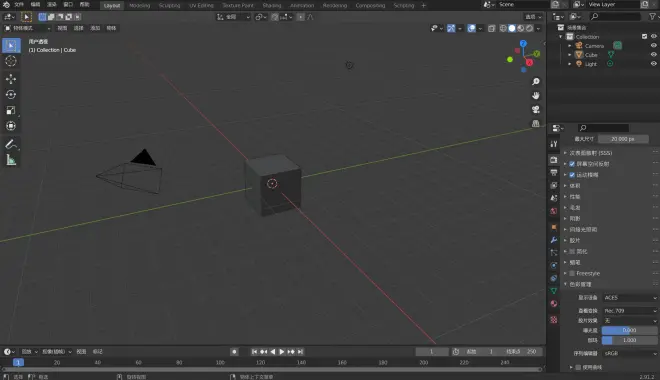Click the current frame number field
Screen dimensions: 660x380
click(x=431, y=351)
